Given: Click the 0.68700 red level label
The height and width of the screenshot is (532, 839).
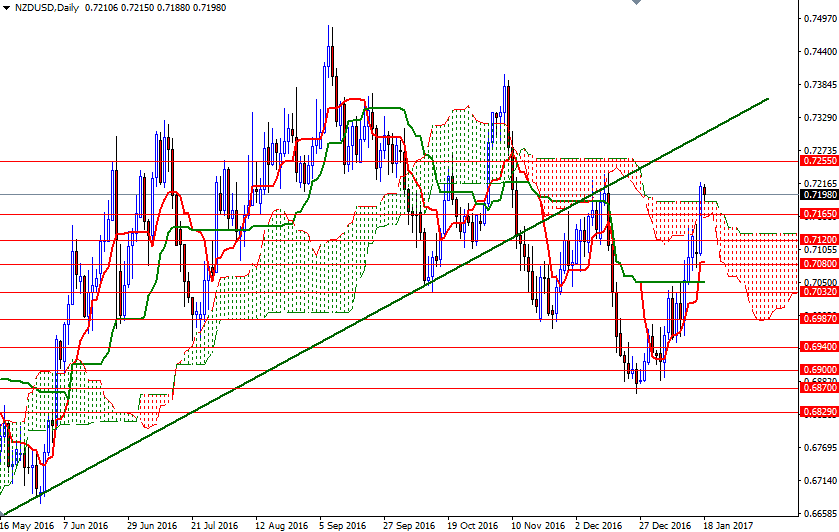Looking at the screenshot, I should [819, 387].
